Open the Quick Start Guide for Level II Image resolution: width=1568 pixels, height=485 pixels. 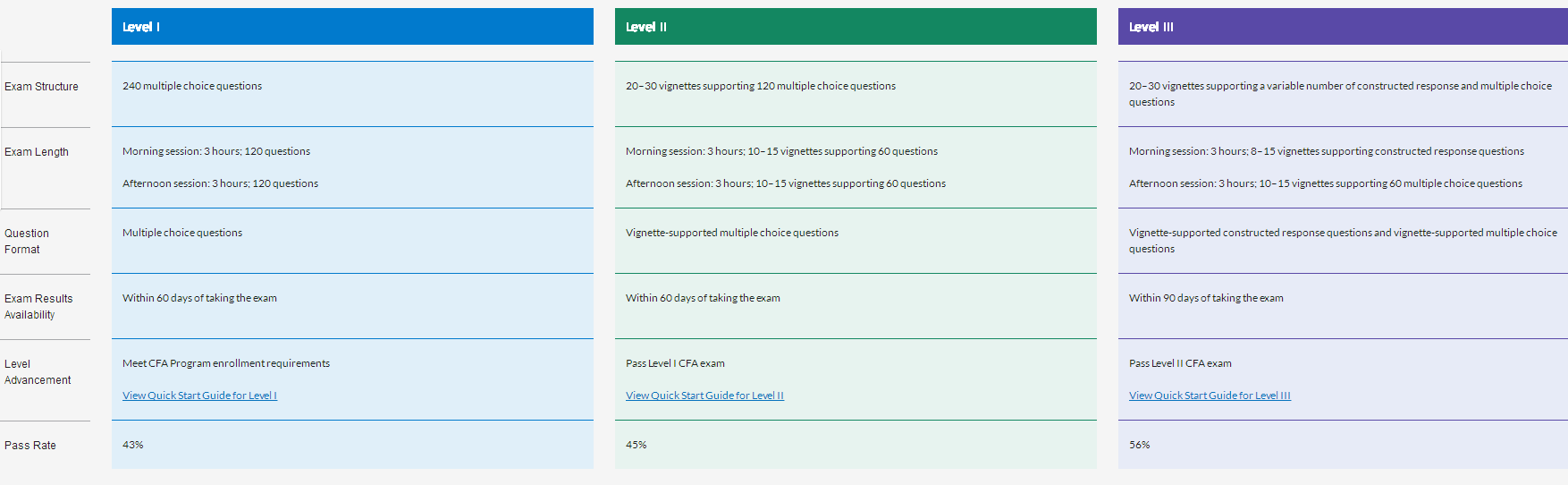(x=704, y=396)
